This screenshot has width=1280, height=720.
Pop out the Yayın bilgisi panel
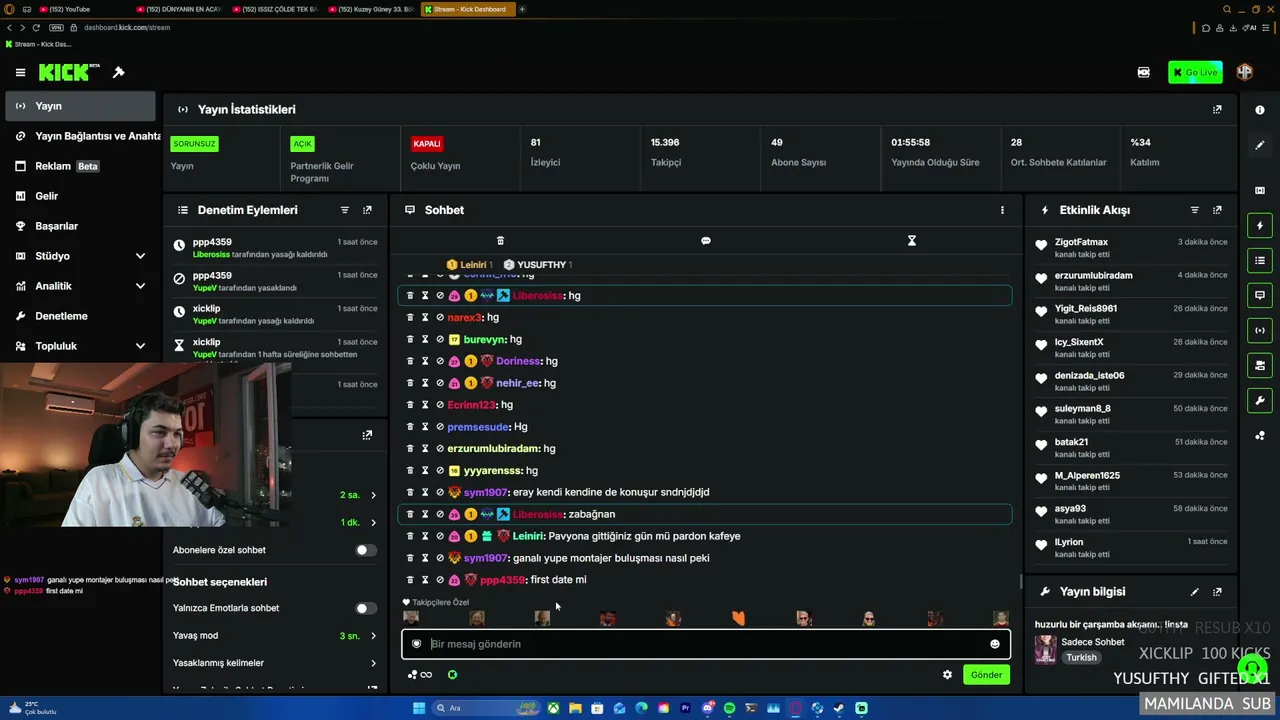1217,592
